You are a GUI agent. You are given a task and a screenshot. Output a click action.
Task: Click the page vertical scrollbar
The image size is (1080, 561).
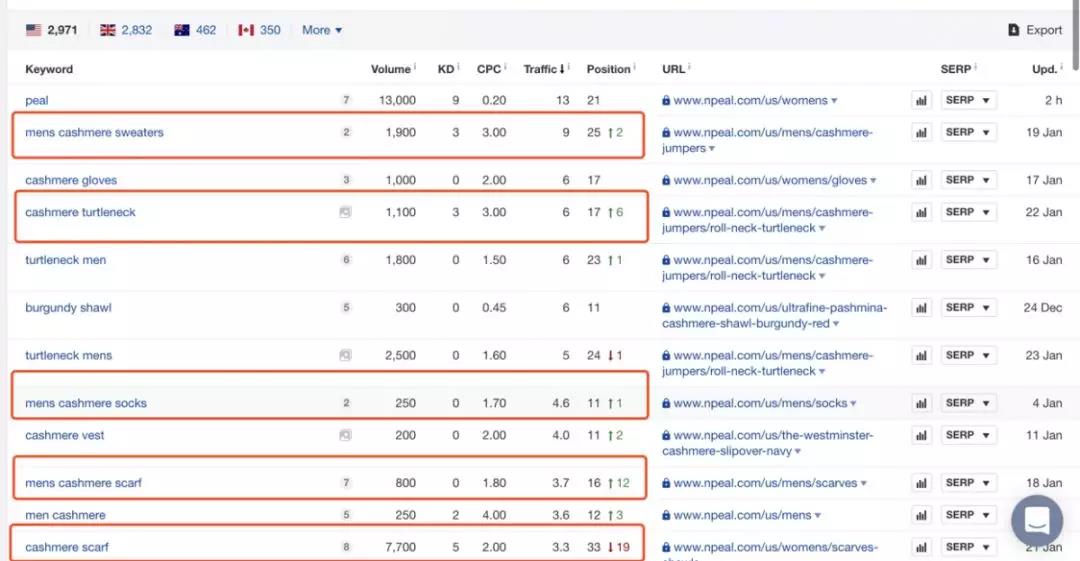tap(1076, 34)
